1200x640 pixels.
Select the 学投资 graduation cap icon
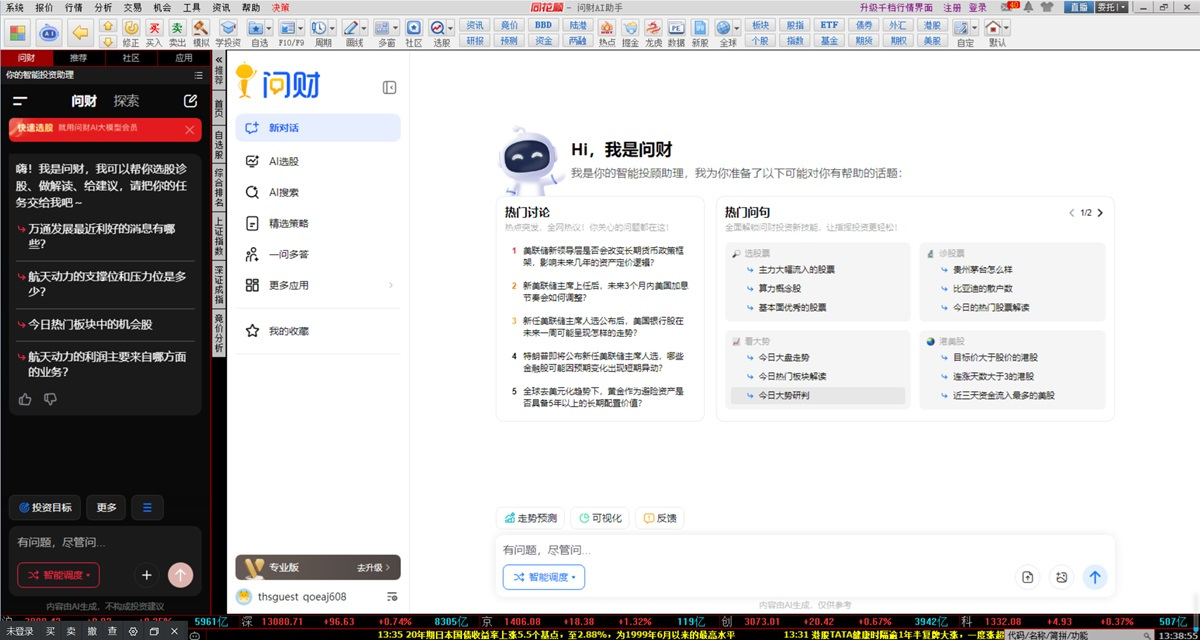click(x=228, y=28)
